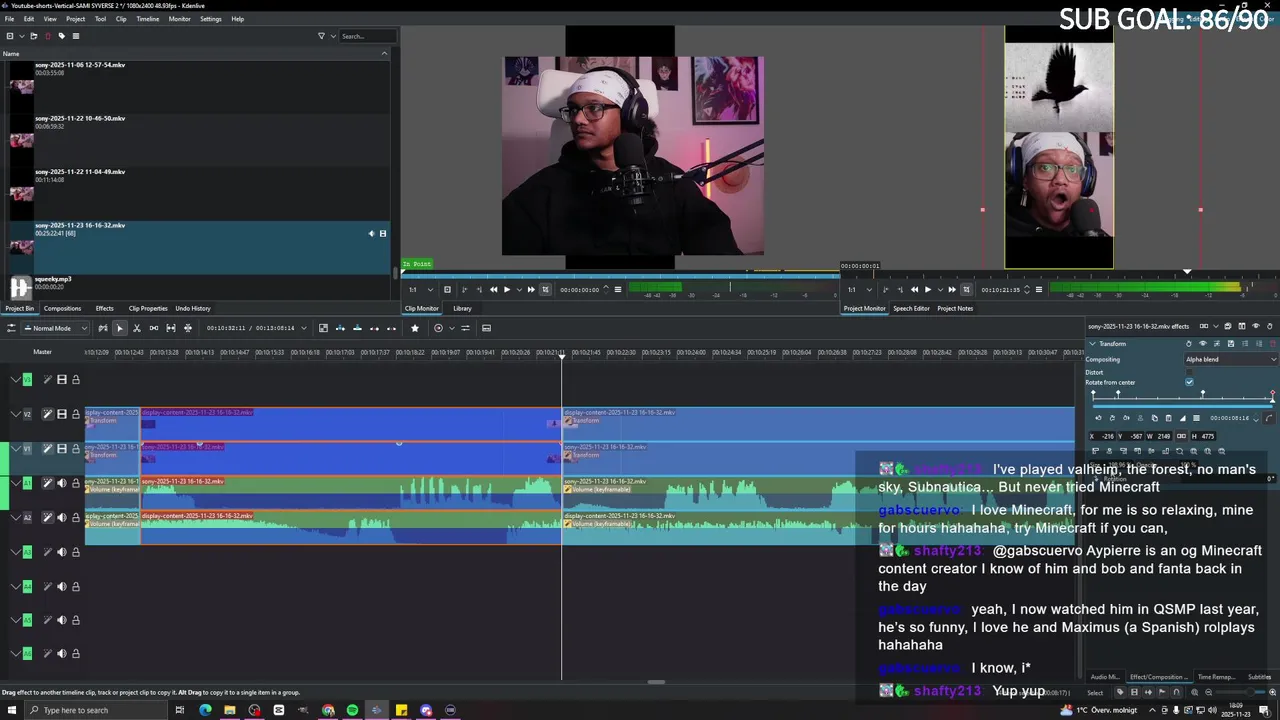
Task: Open effects wand on track A1
Action: [x=47, y=483]
